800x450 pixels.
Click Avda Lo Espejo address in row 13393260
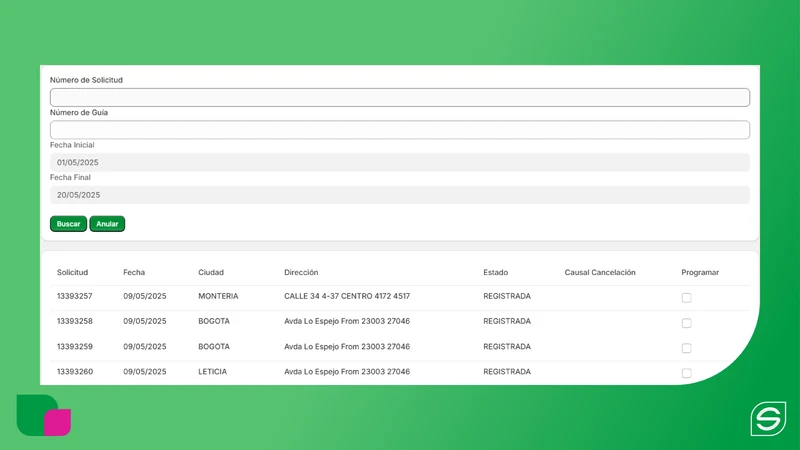347,371
